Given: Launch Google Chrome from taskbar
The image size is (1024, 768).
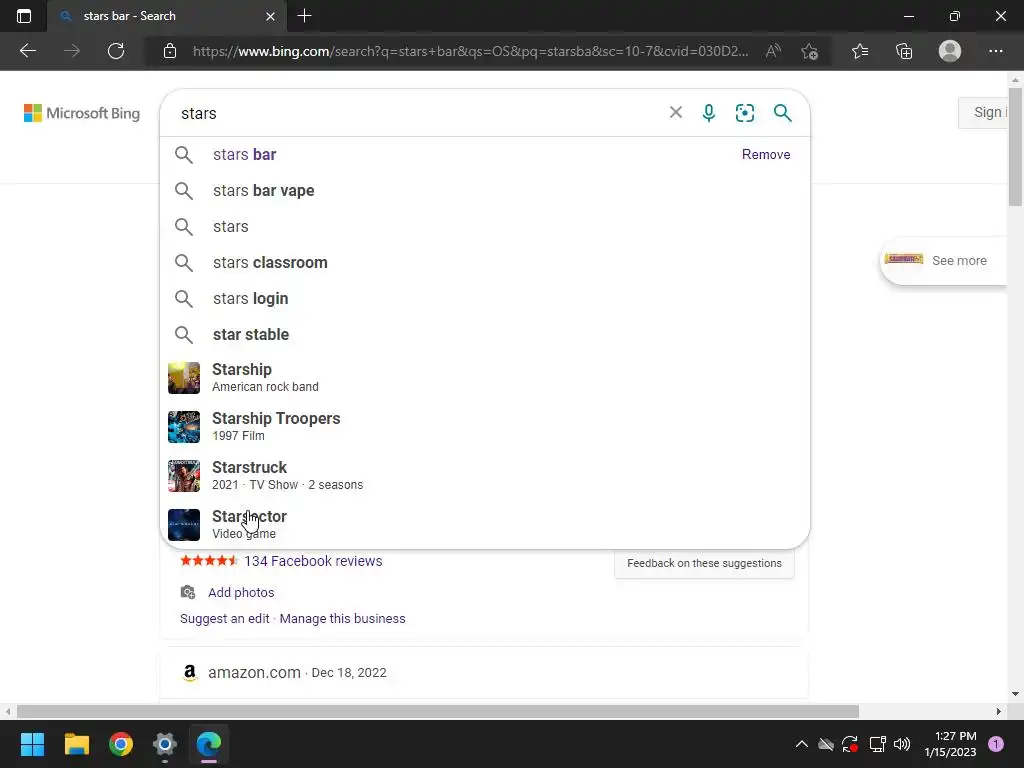Looking at the screenshot, I should (x=121, y=744).
